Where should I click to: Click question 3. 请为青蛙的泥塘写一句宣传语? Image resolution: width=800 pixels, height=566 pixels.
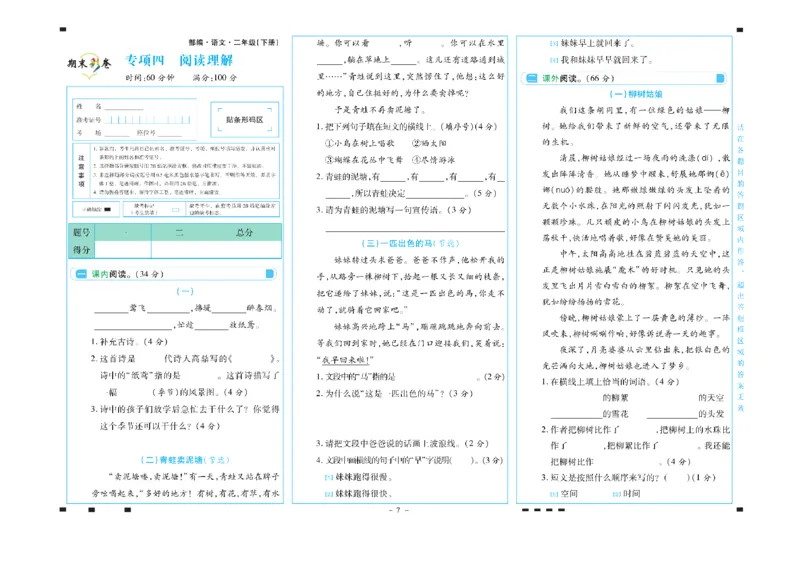click(393, 210)
